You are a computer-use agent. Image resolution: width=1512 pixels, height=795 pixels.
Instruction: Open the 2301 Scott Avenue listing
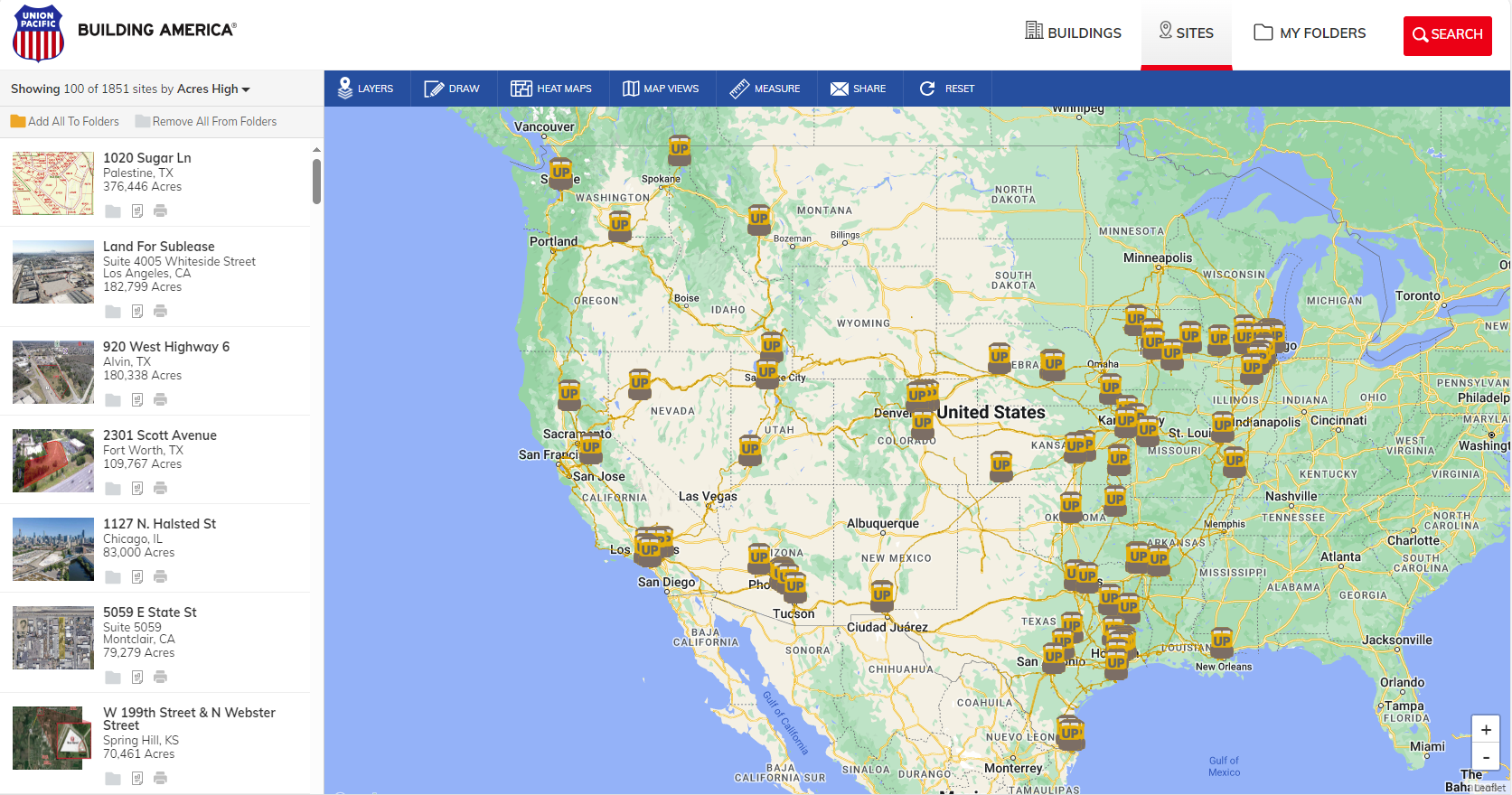click(x=160, y=435)
